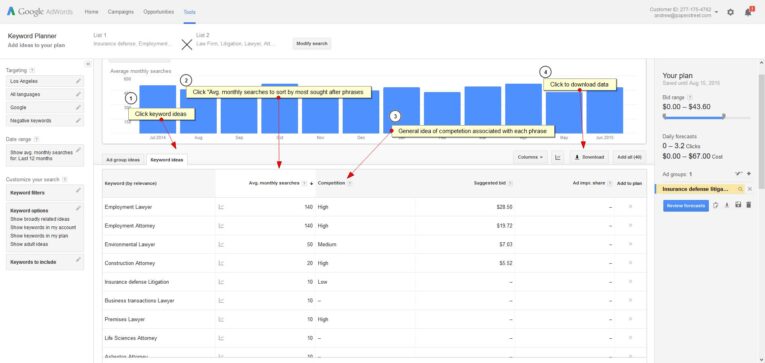Show trend chart for Environmental Lawyer
765x363 pixels.
[x=221, y=244]
